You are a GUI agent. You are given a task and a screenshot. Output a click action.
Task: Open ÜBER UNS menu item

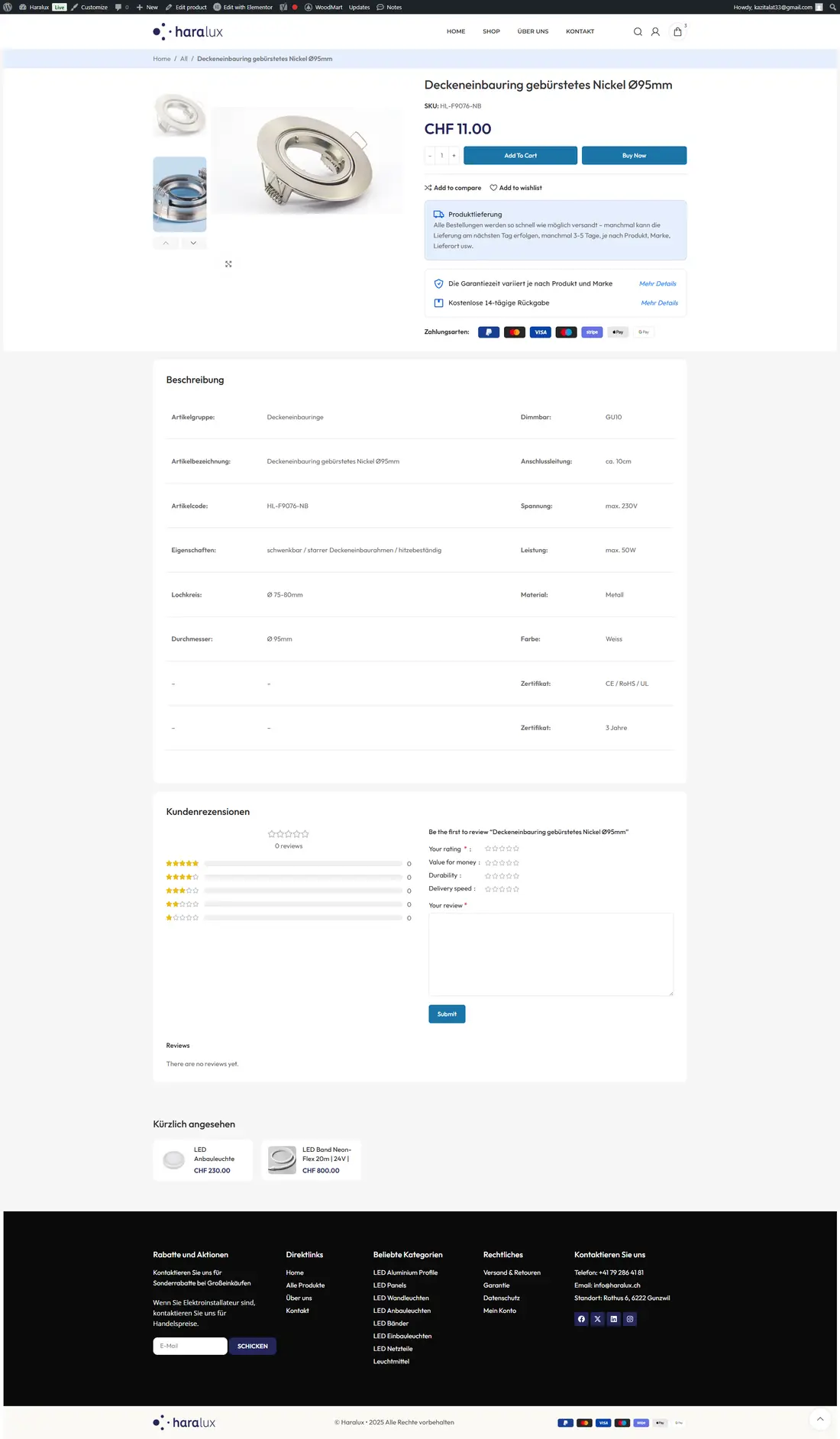pos(533,31)
